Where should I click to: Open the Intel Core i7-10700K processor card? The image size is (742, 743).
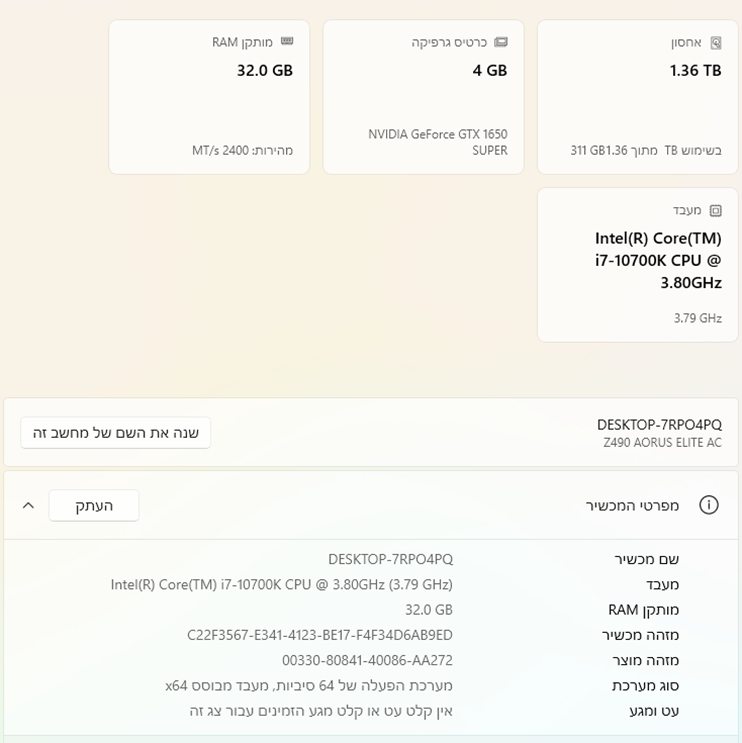pos(638,265)
